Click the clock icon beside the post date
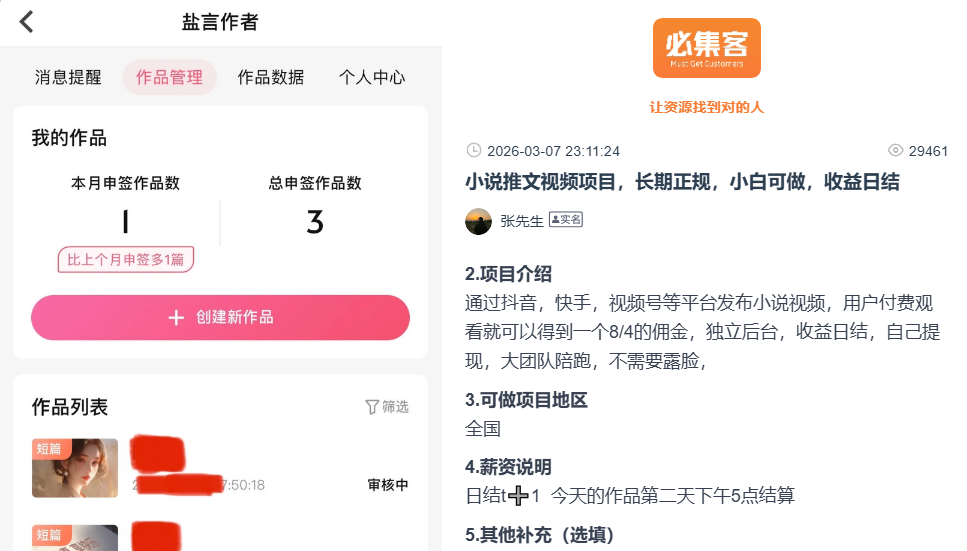Image resolution: width=967 pixels, height=551 pixels. click(474, 150)
